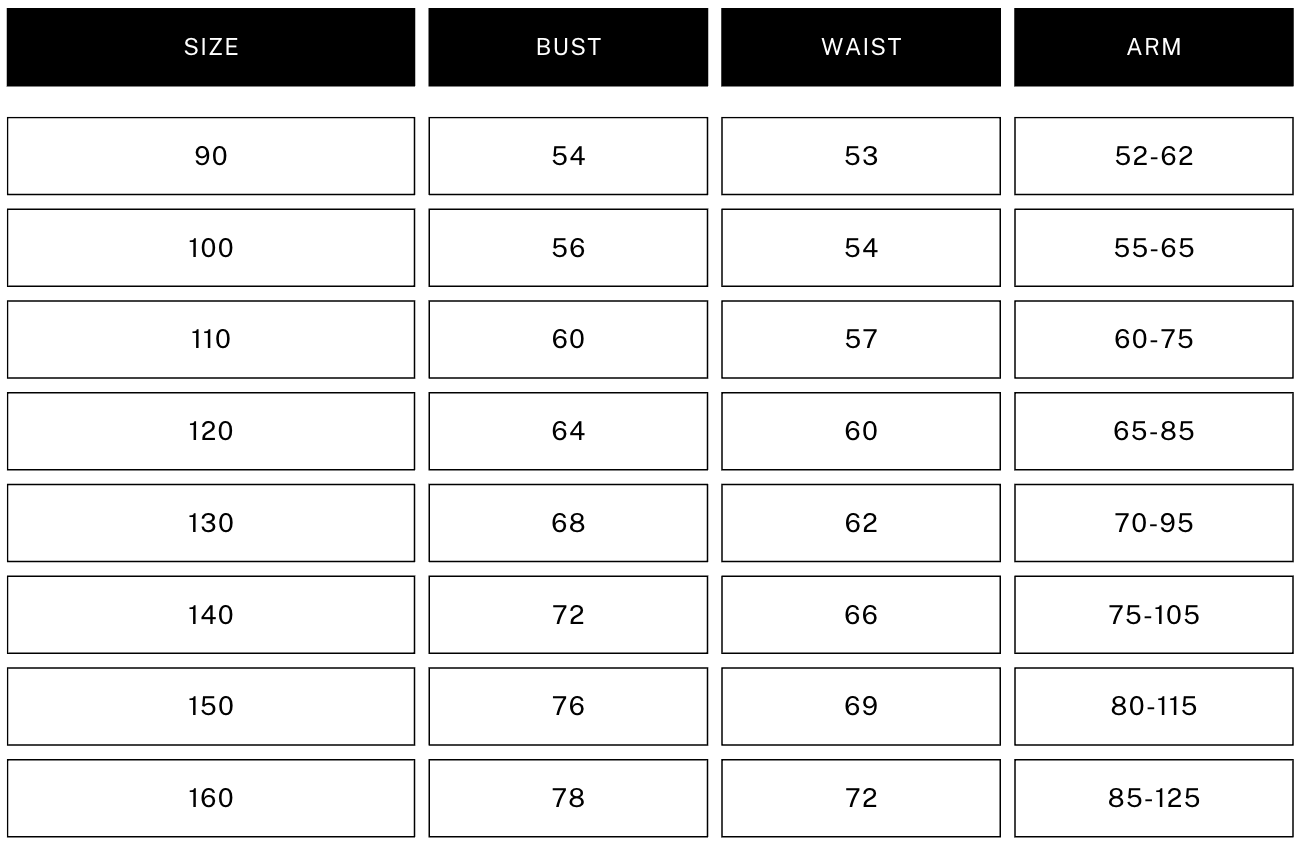This screenshot has width=1300, height=846.
Task: Select the size 100 cell
Action: (211, 248)
